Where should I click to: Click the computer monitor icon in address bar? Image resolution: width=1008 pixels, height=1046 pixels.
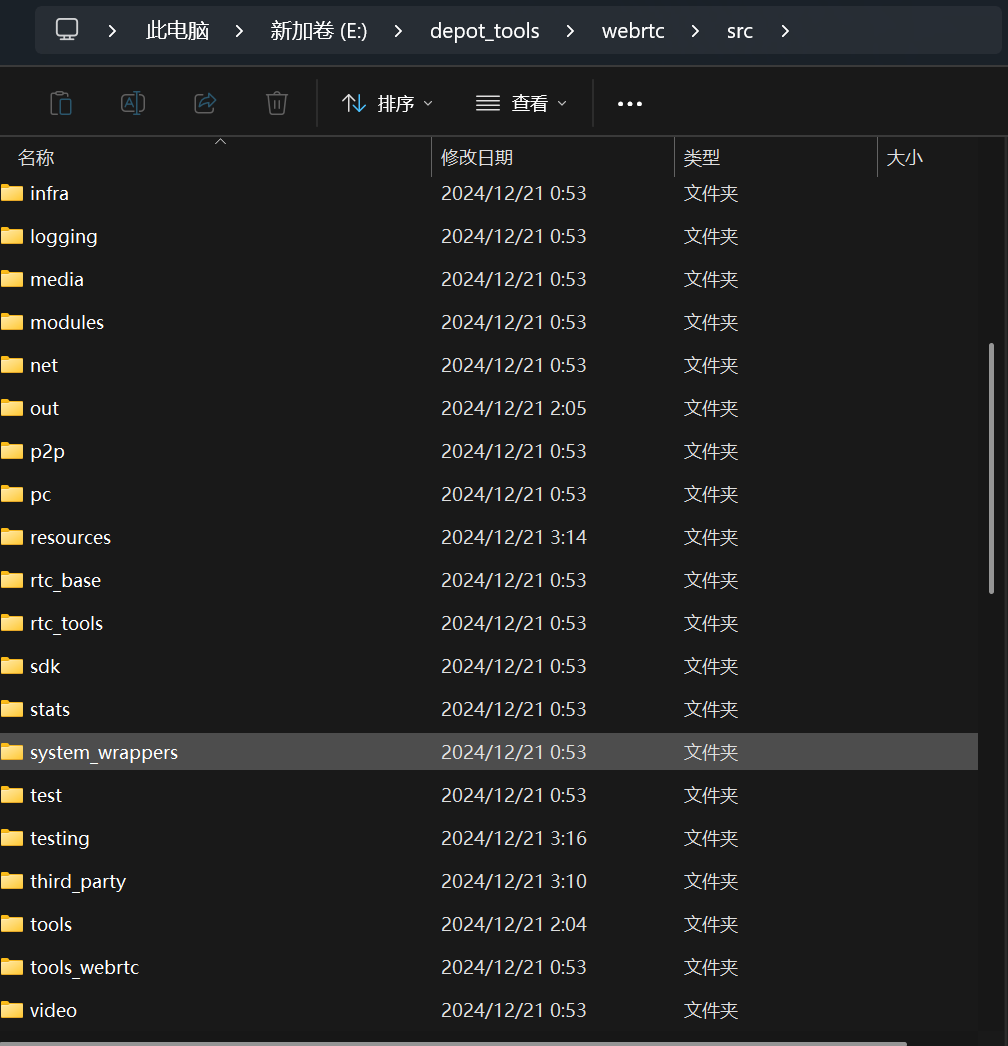[67, 30]
